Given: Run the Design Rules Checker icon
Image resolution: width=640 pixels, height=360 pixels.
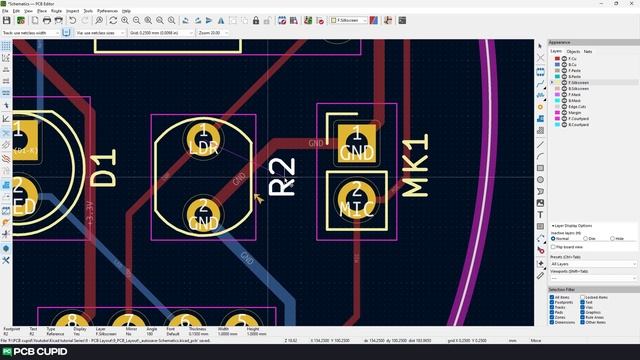Looking at the screenshot, I should point(320,20).
